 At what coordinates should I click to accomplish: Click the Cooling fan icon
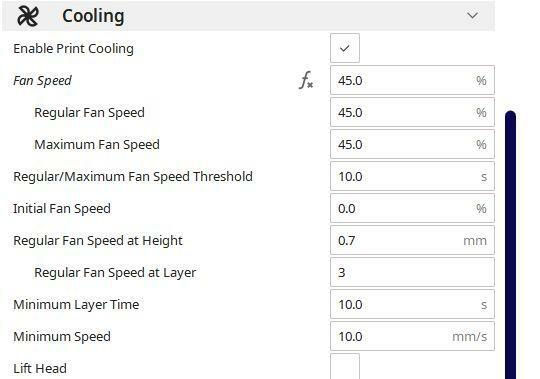click(x=28, y=16)
